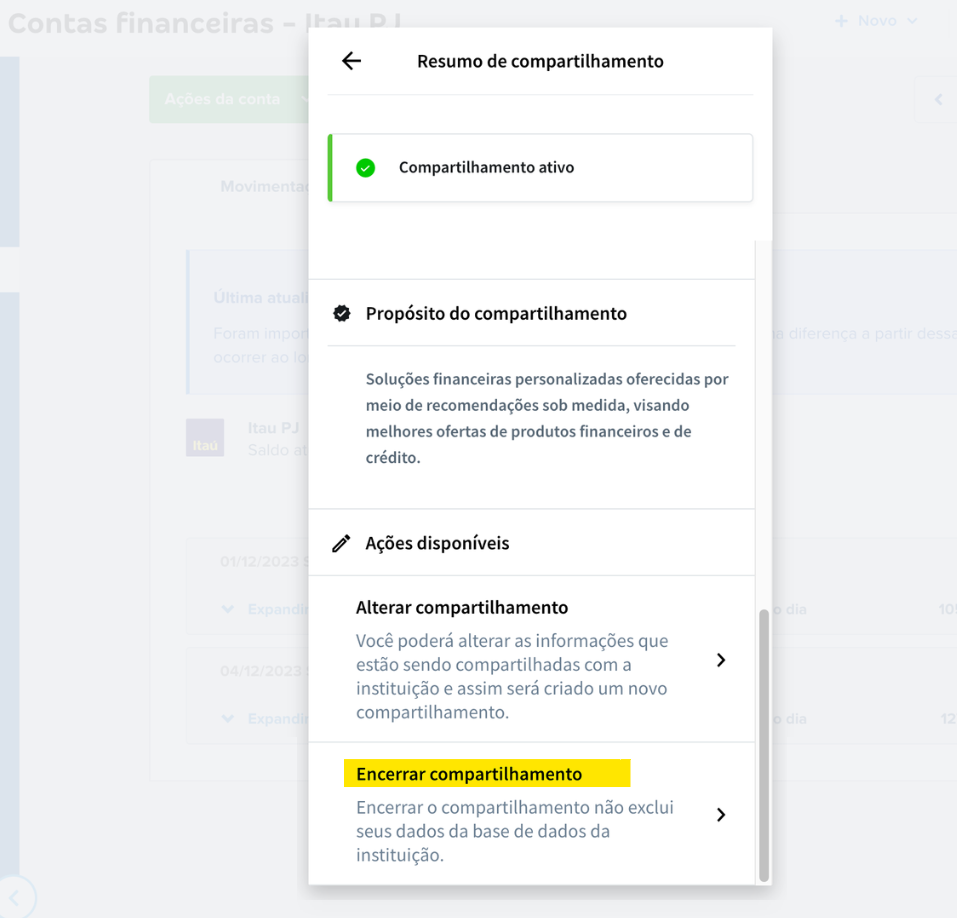Click the Ações disponíveis heading
This screenshot has height=918, width=957.
click(437, 543)
